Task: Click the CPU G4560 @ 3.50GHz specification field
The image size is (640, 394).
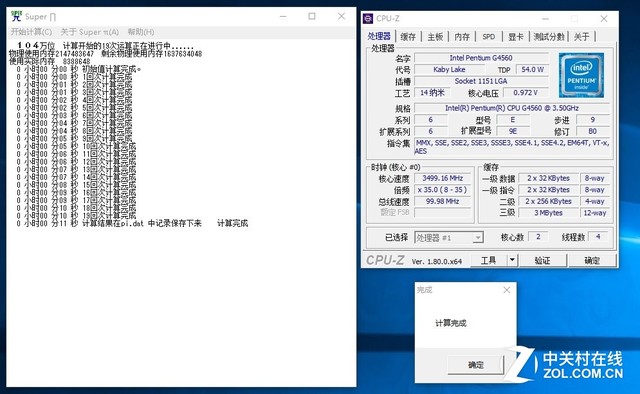Action: click(x=512, y=108)
